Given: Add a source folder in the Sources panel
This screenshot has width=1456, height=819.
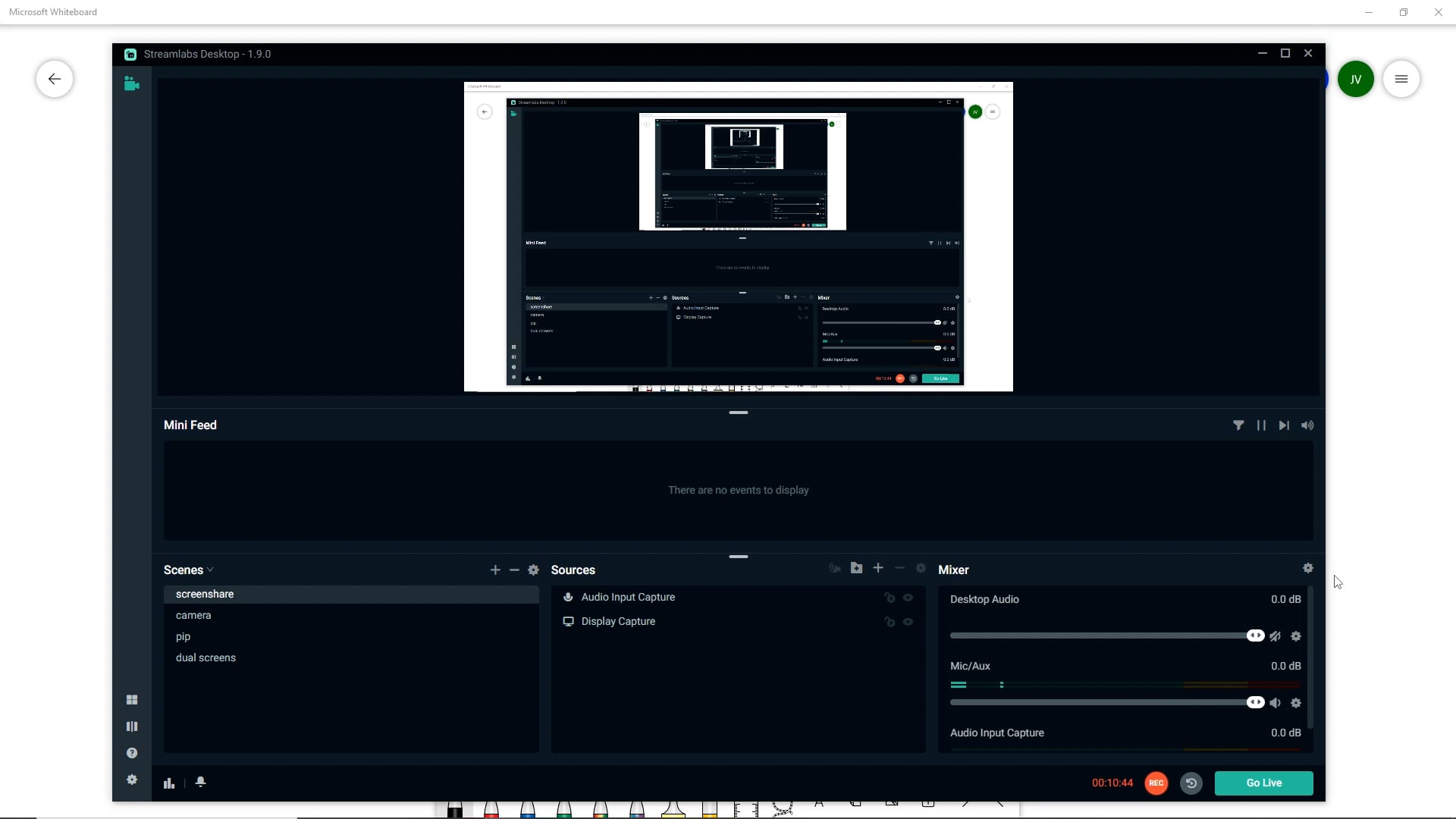Looking at the screenshot, I should (x=857, y=568).
